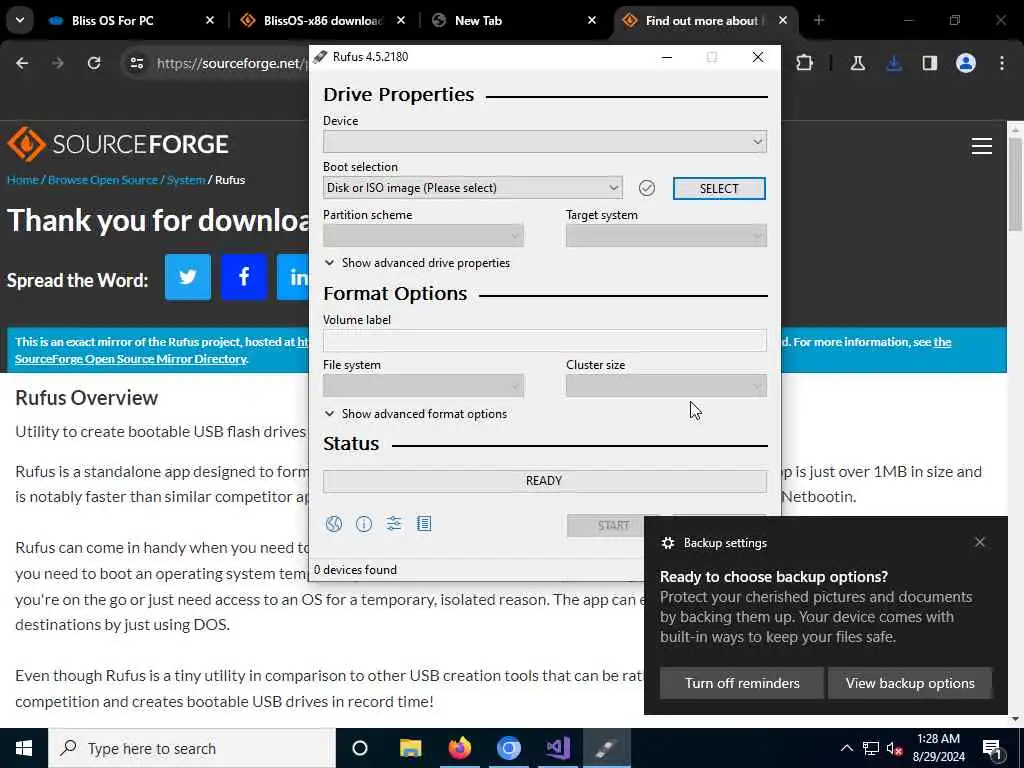Open Rufus settings sliders icon
Screen dimensions: 1024x768
click(x=394, y=524)
